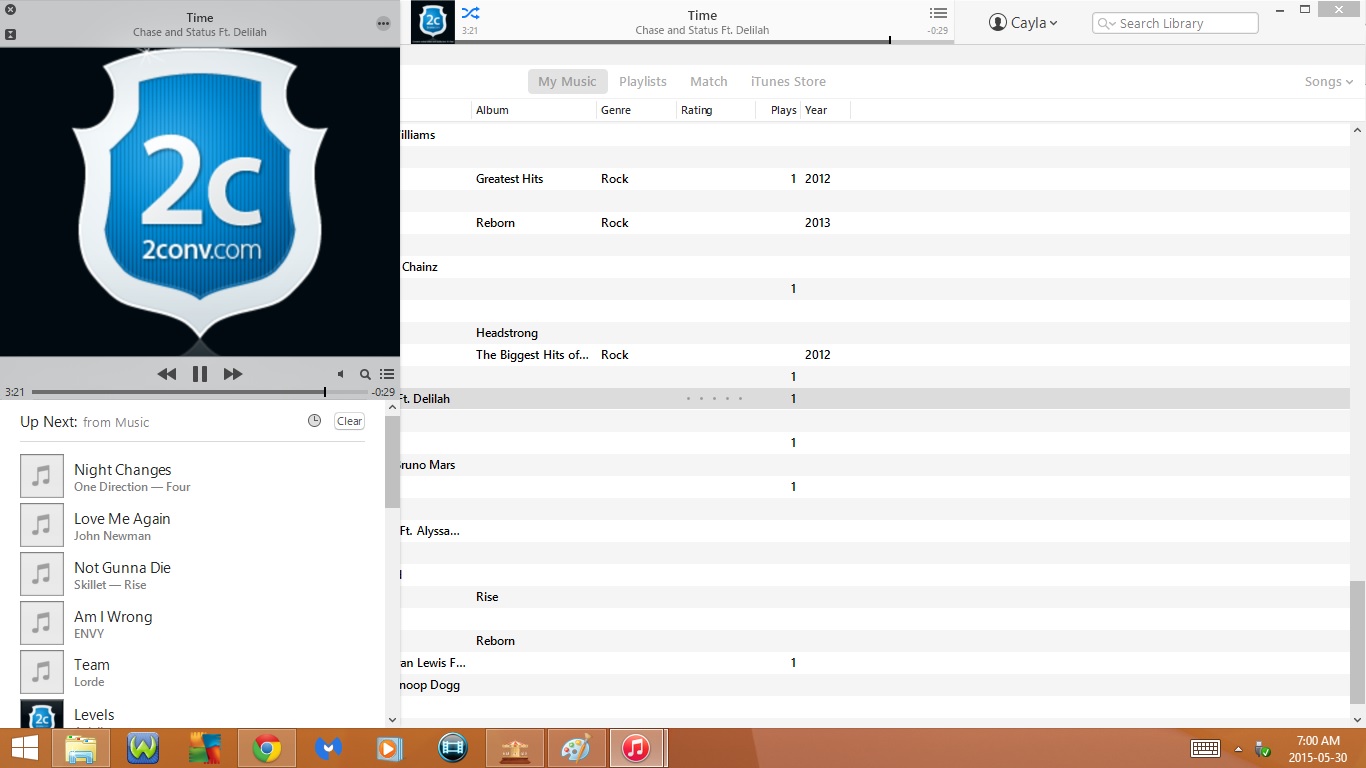This screenshot has height=768, width=1366.
Task: Toggle the Up Next list icon in mini player
Action: coord(387,374)
